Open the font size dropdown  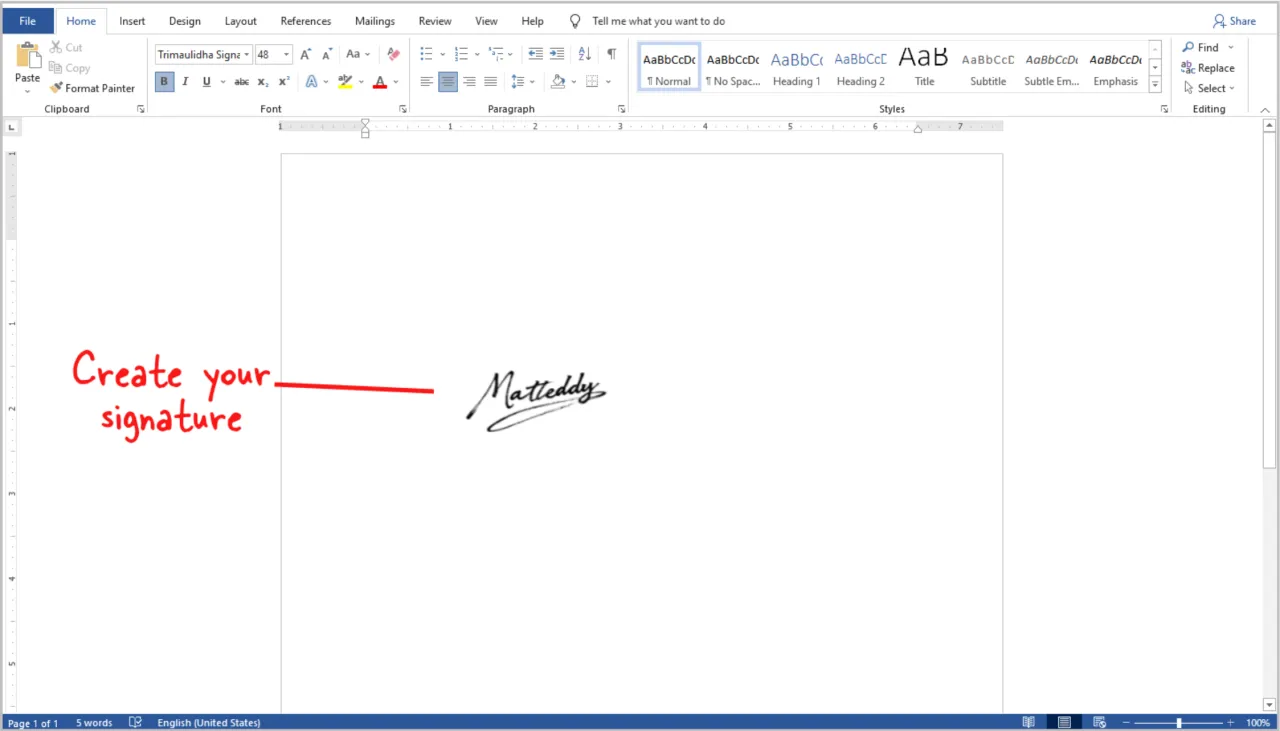[x=287, y=55]
